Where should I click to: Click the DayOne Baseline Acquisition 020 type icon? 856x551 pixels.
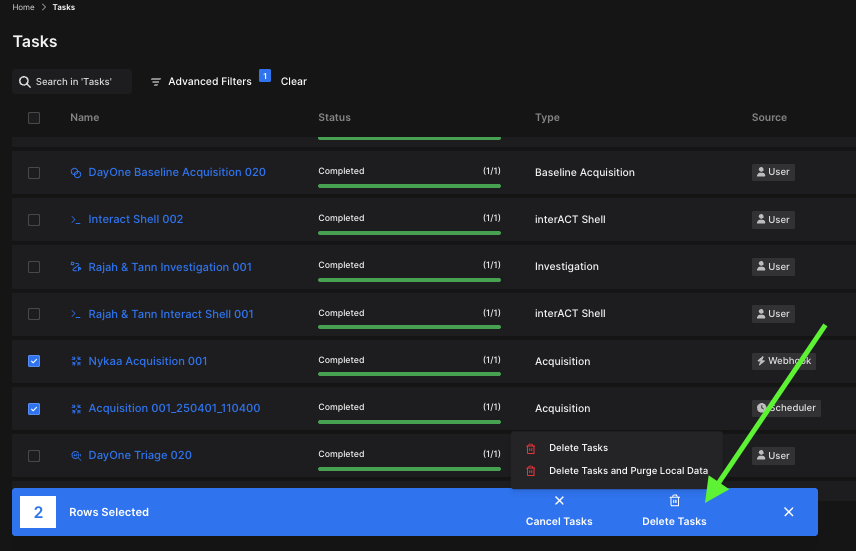coord(76,173)
